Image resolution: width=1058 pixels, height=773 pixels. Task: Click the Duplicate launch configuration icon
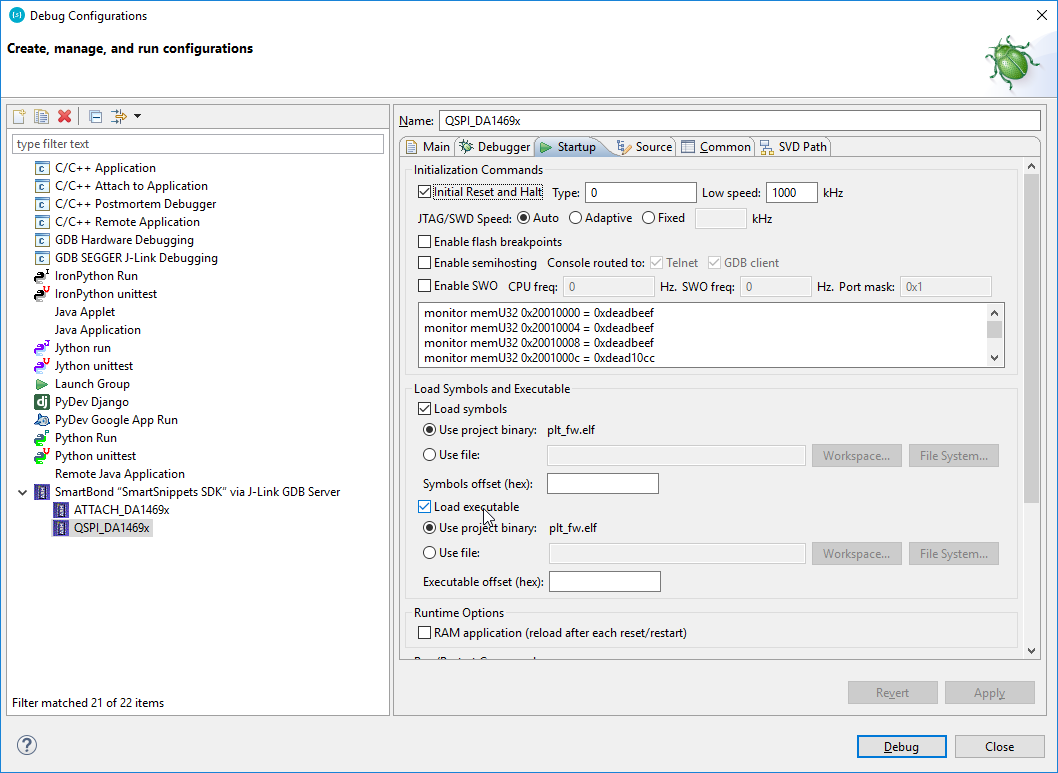point(41,116)
